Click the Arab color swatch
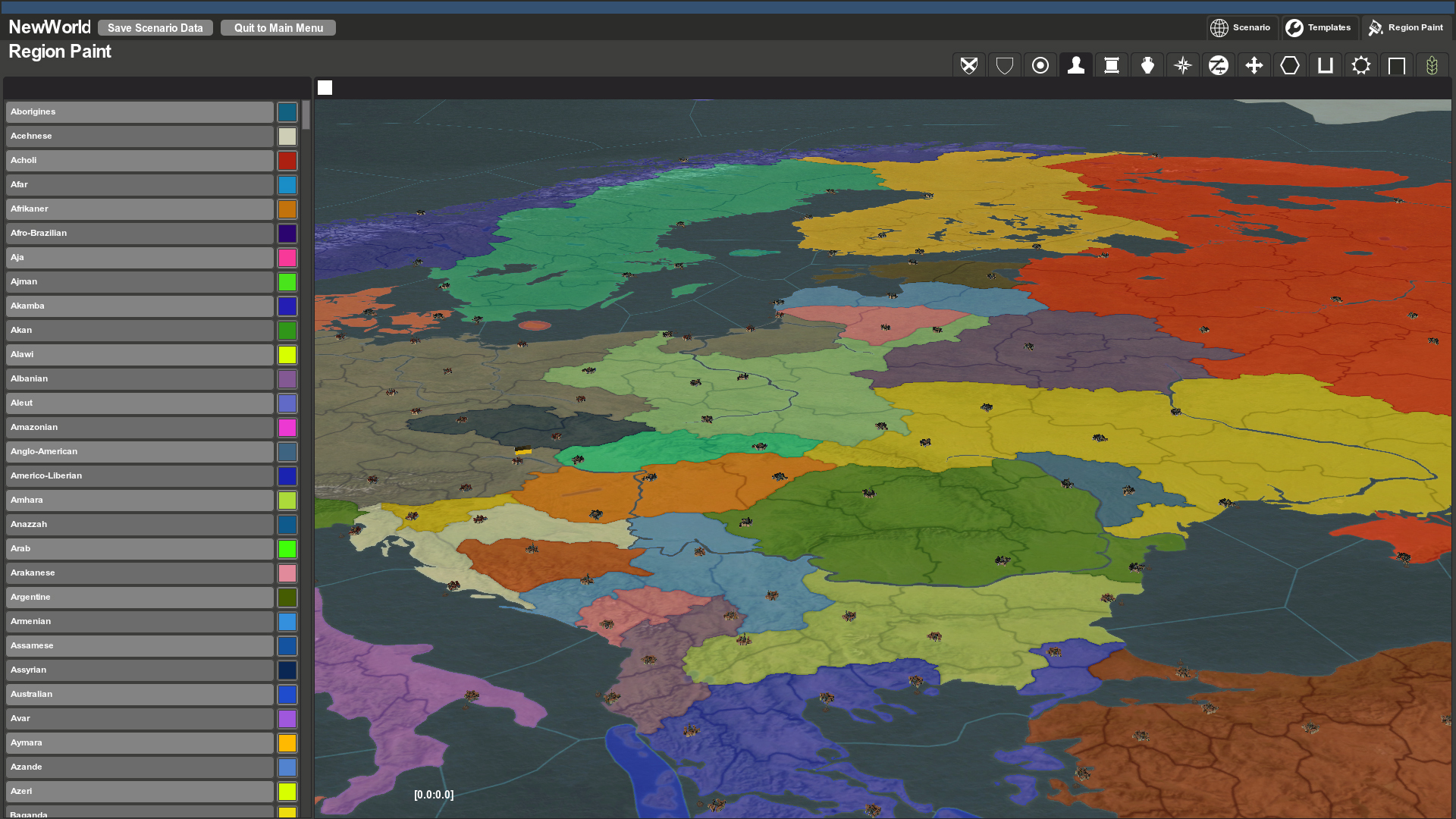Screen dimensions: 1456x819 [x=287, y=549]
